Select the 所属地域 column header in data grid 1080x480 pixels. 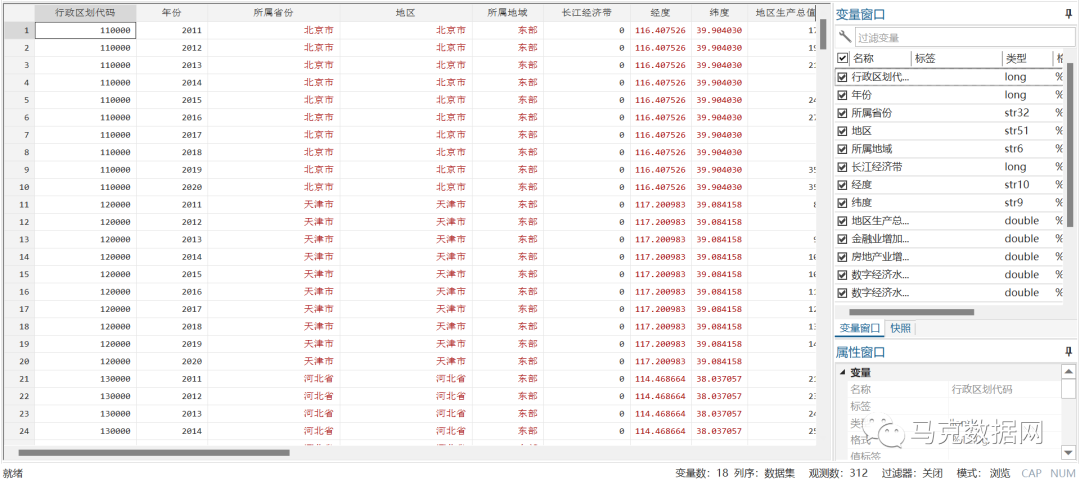(x=508, y=12)
